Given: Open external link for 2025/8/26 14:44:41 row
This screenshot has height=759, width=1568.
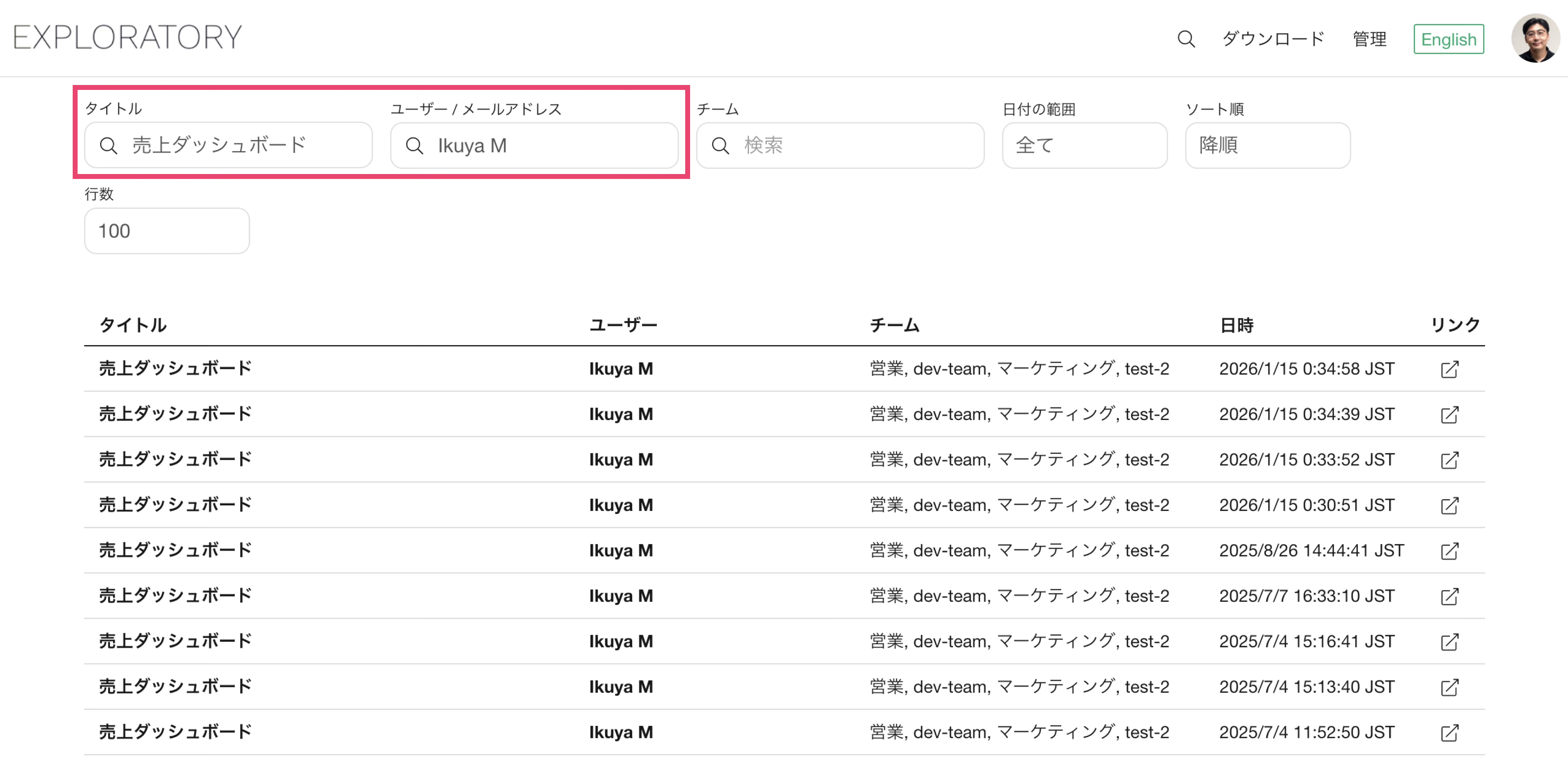Looking at the screenshot, I should [x=1449, y=551].
